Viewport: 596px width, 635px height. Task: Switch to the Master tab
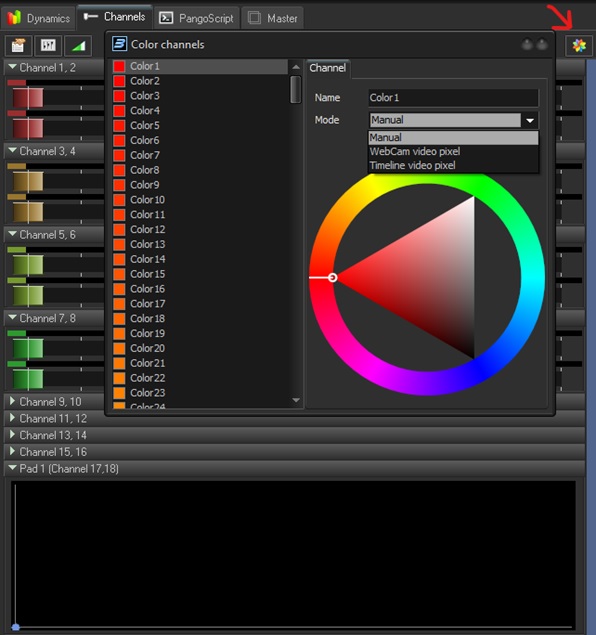tap(272, 18)
